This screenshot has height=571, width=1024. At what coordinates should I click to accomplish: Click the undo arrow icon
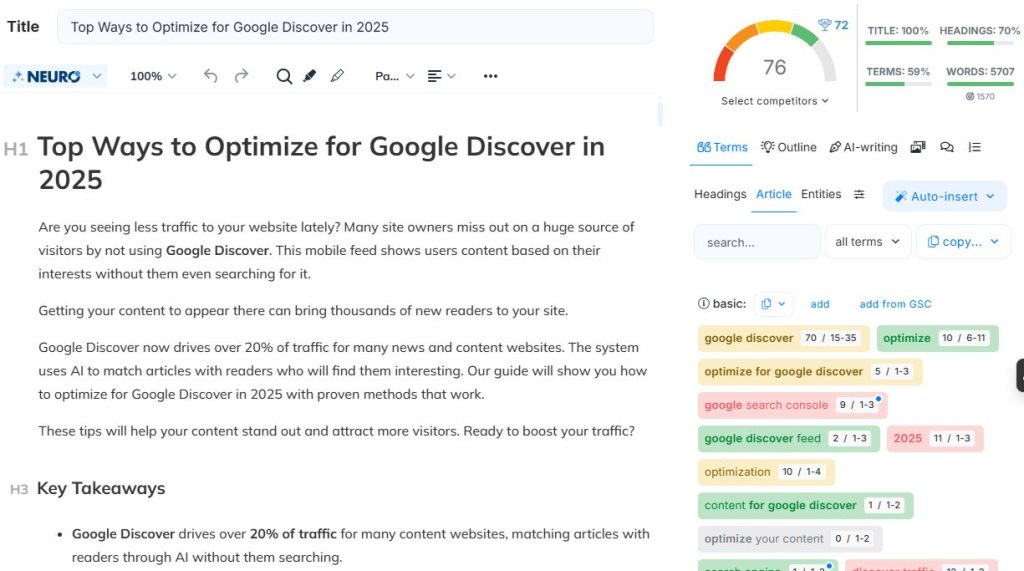pos(210,76)
